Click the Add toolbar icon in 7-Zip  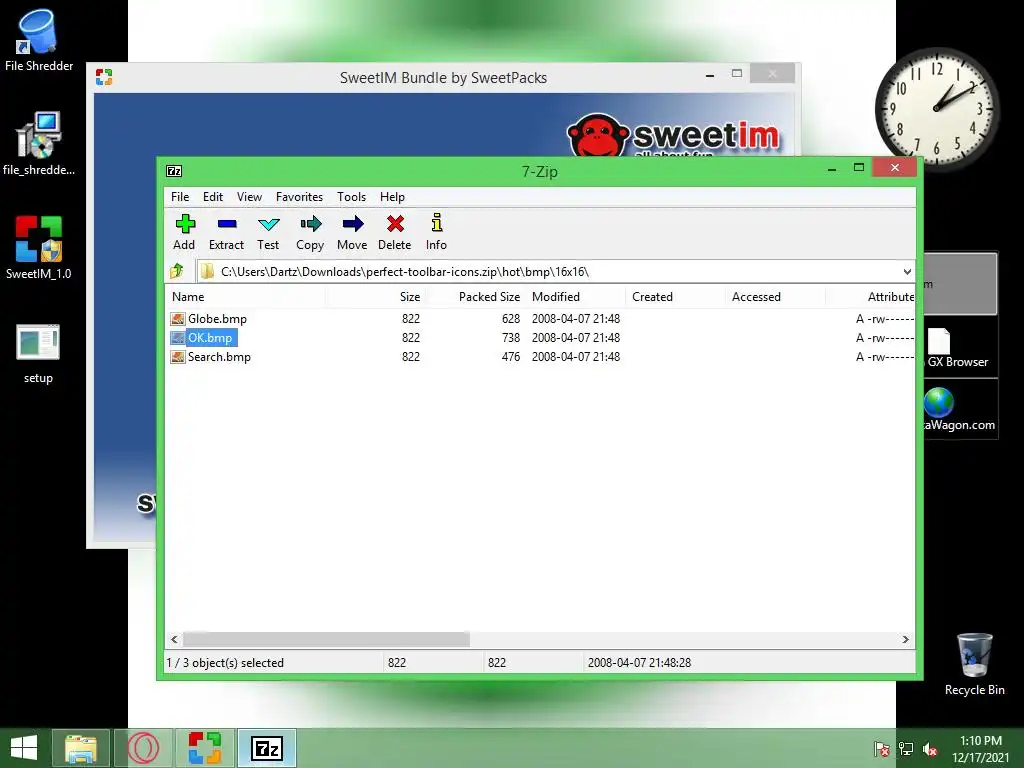click(185, 232)
